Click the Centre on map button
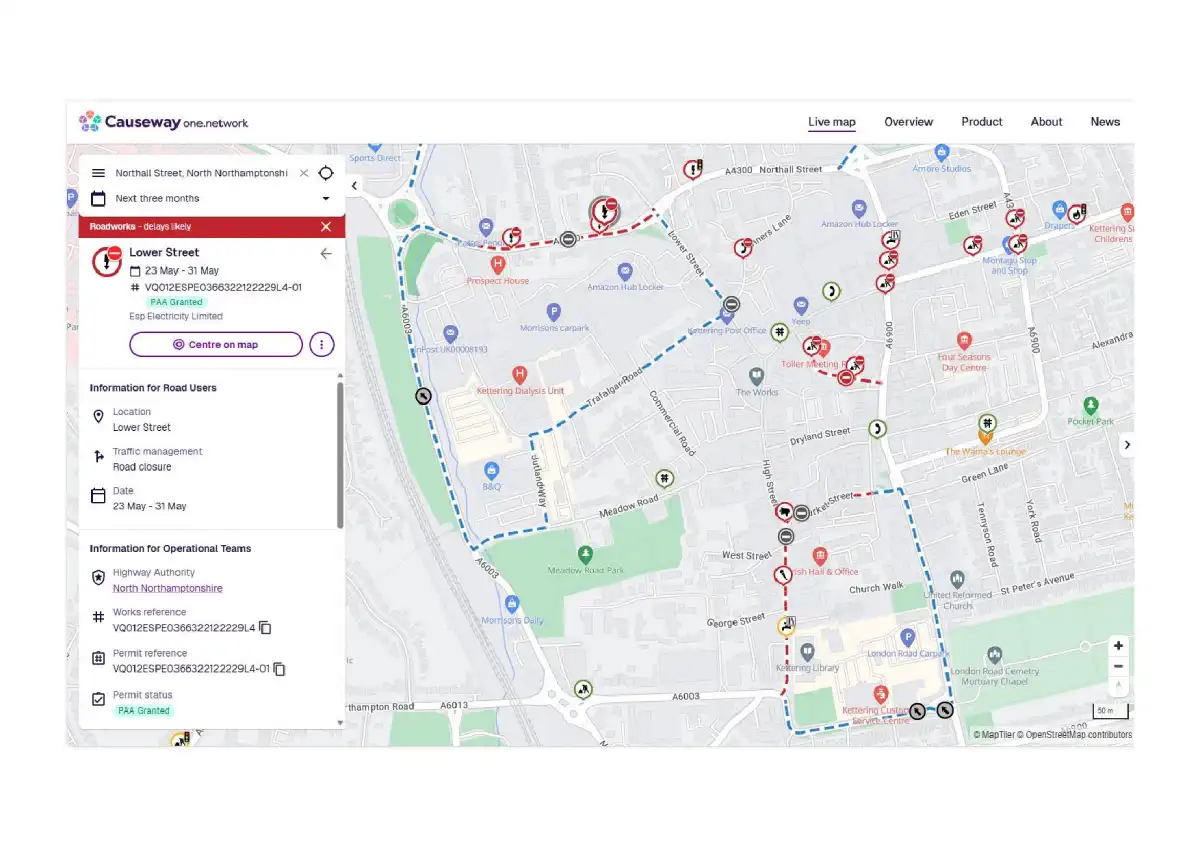Screen dimensions: 1200x848 pyautogui.click(x=215, y=344)
